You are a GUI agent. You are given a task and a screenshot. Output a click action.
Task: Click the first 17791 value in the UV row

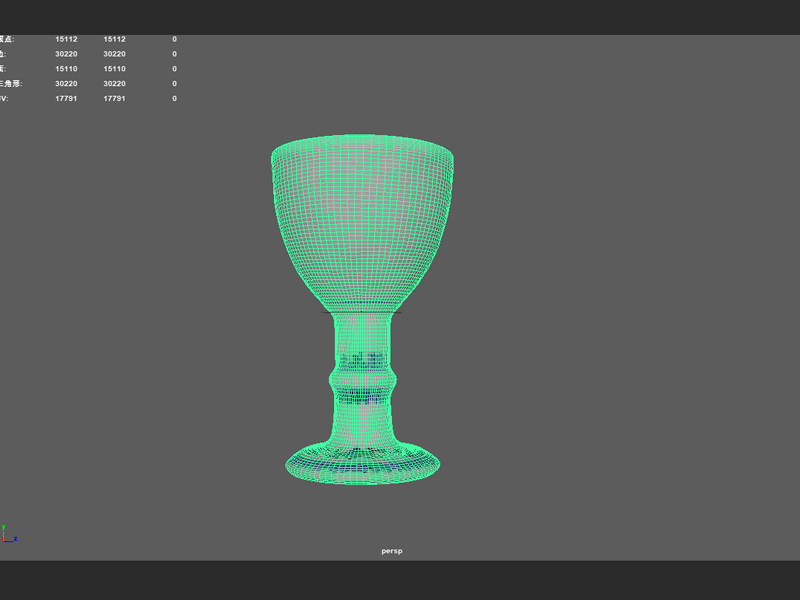(x=66, y=98)
